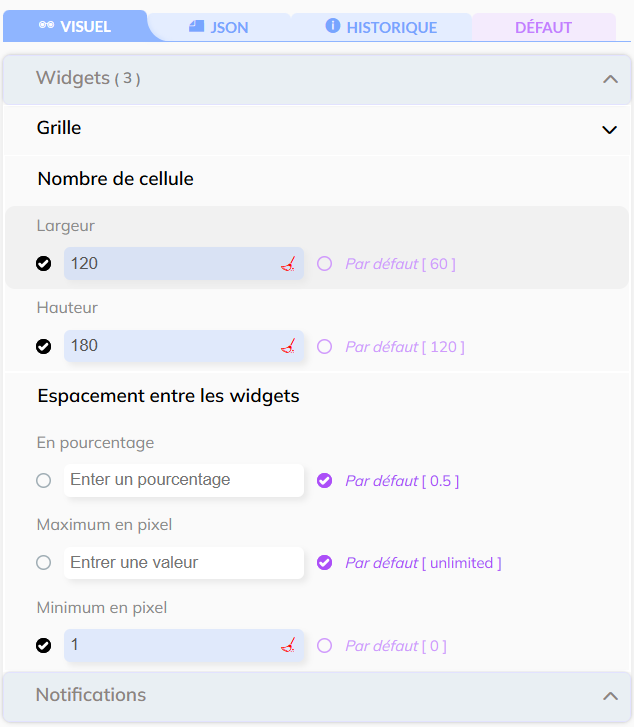Click the checked icon beside Hauteur field

[x=43, y=347]
